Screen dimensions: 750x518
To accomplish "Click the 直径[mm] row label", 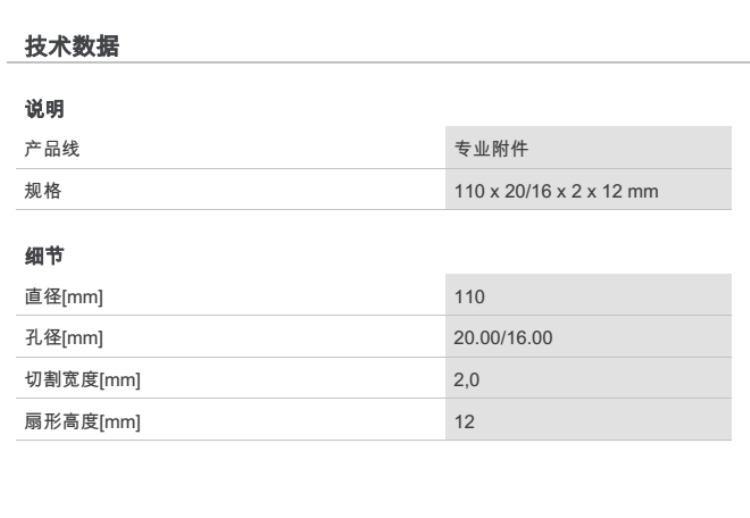I will point(64,297).
